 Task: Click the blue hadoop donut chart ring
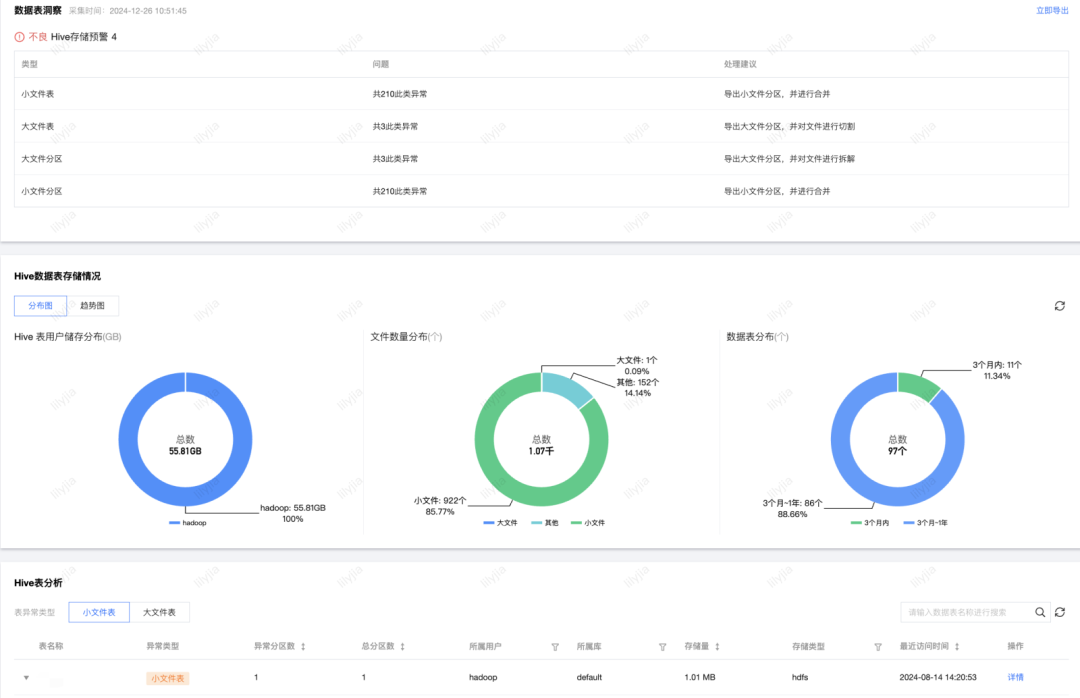127,440
